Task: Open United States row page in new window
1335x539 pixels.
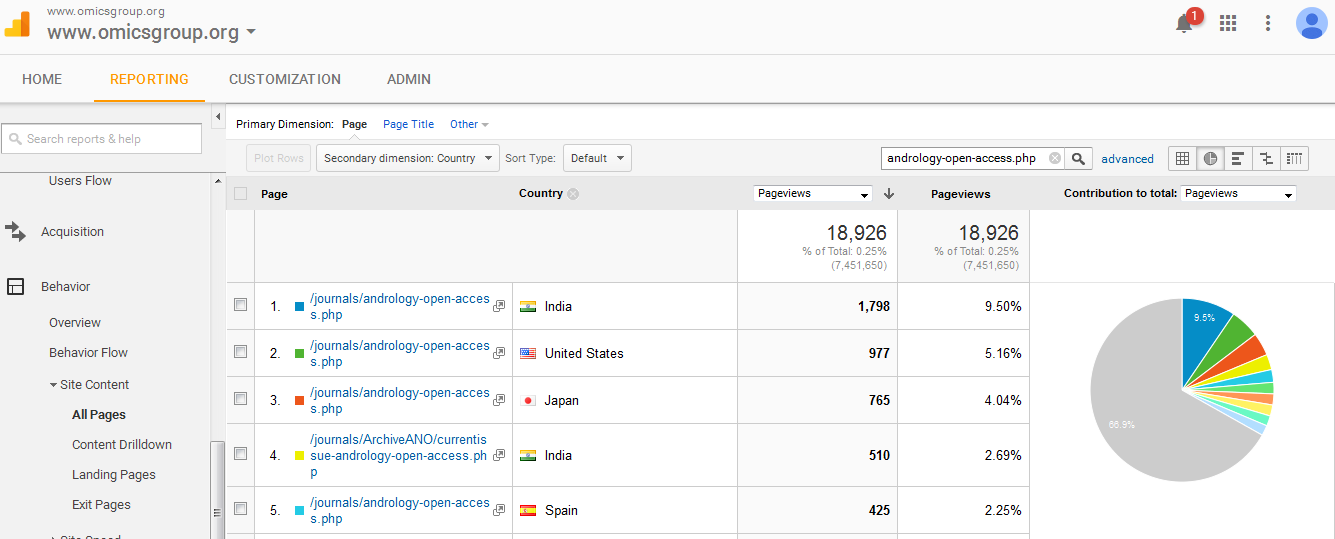Action: point(499,354)
